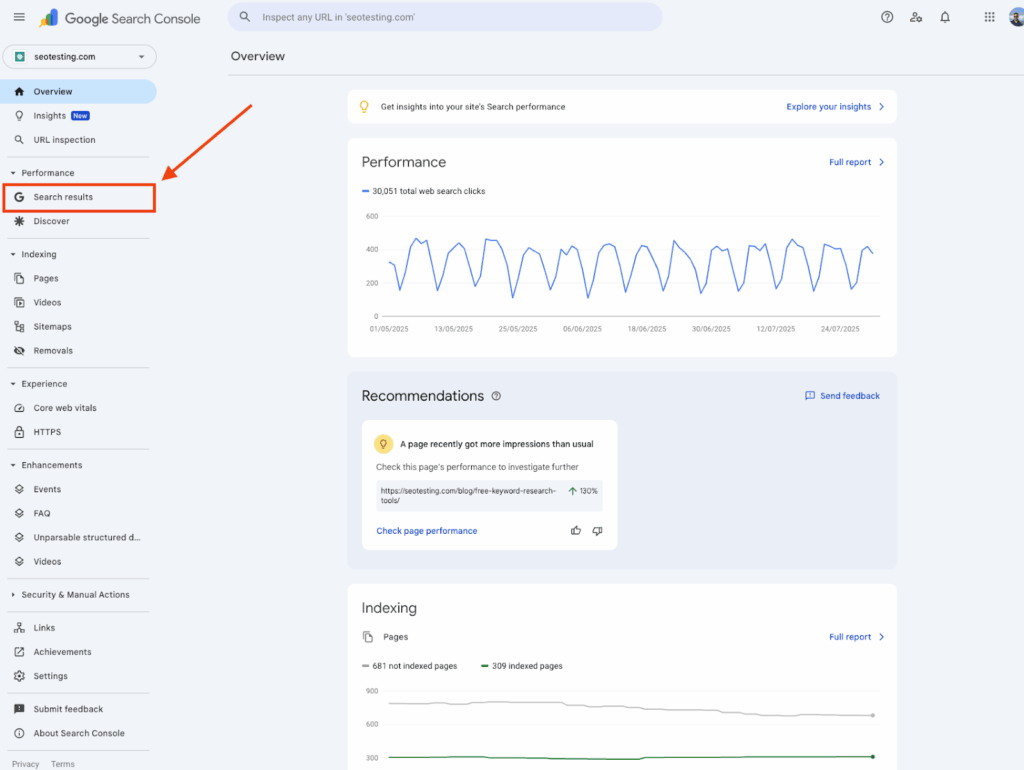Screen dimensions: 1024x770
Task: Click the free-keyword-research-tools URL
Action: coord(468,496)
